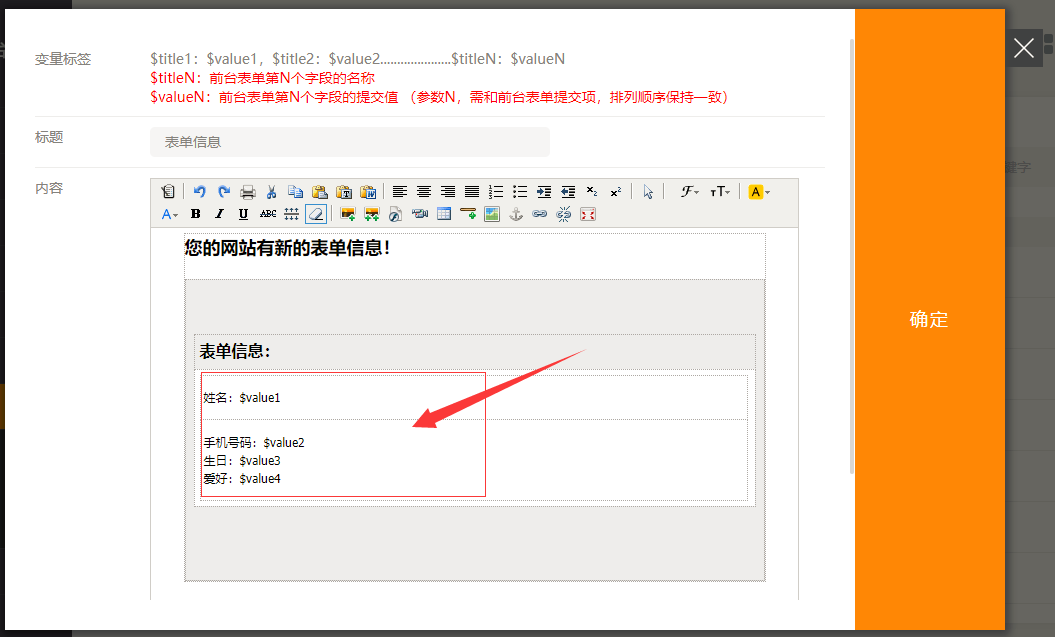This screenshot has width=1055, height=637.
Task: Apply center text alignment
Action: (424, 192)
